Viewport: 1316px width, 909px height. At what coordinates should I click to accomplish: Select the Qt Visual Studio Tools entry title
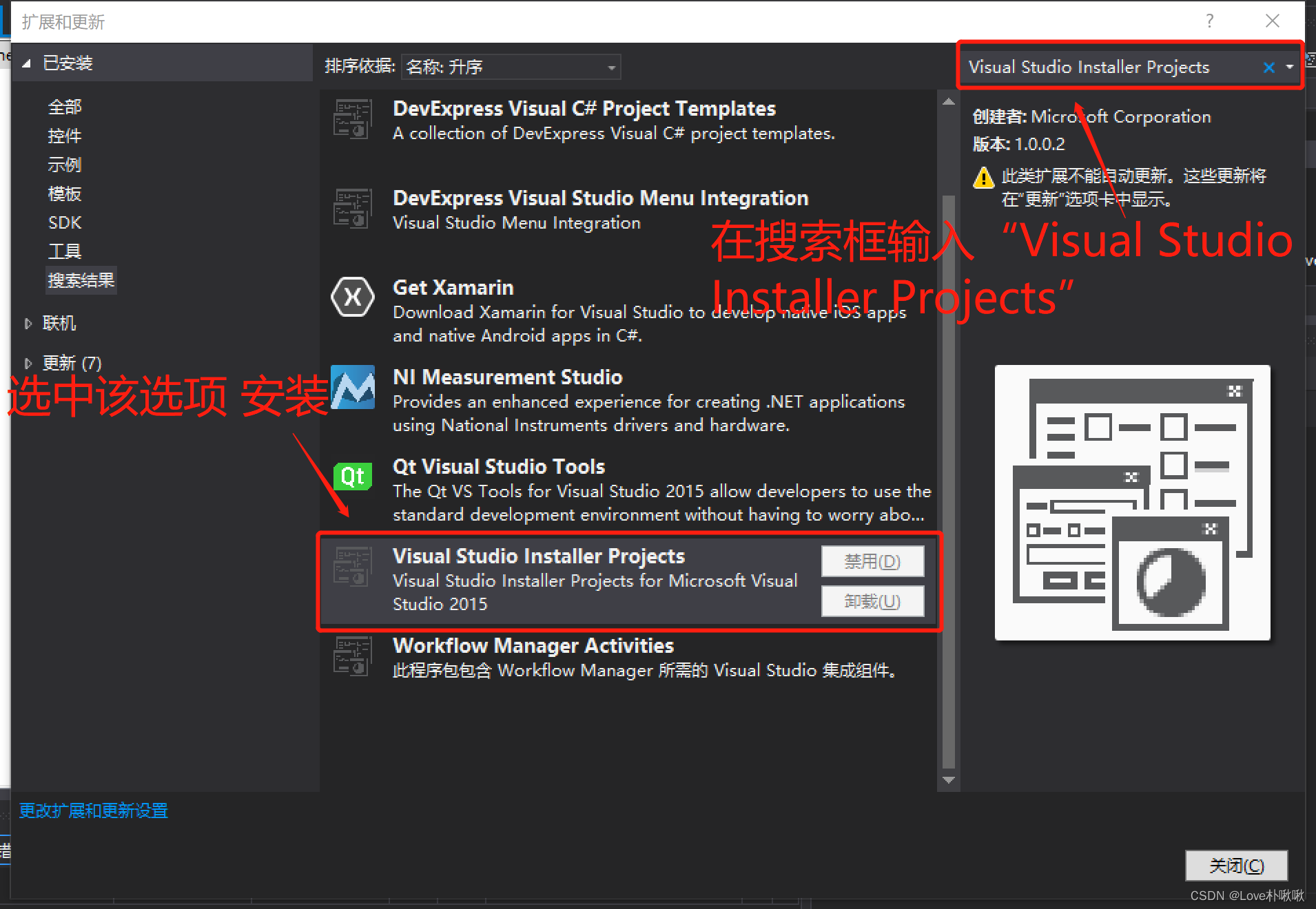[499, 466]
